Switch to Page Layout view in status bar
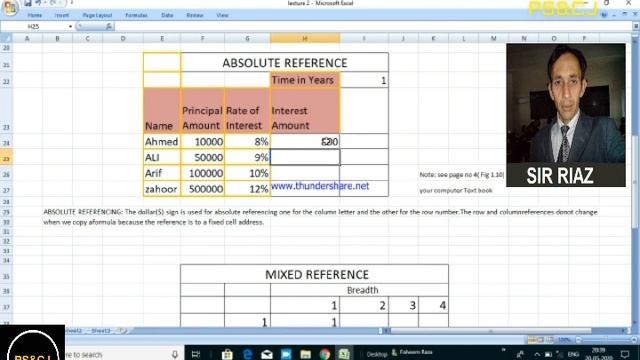The image size is (640, 360). (540, 340)
